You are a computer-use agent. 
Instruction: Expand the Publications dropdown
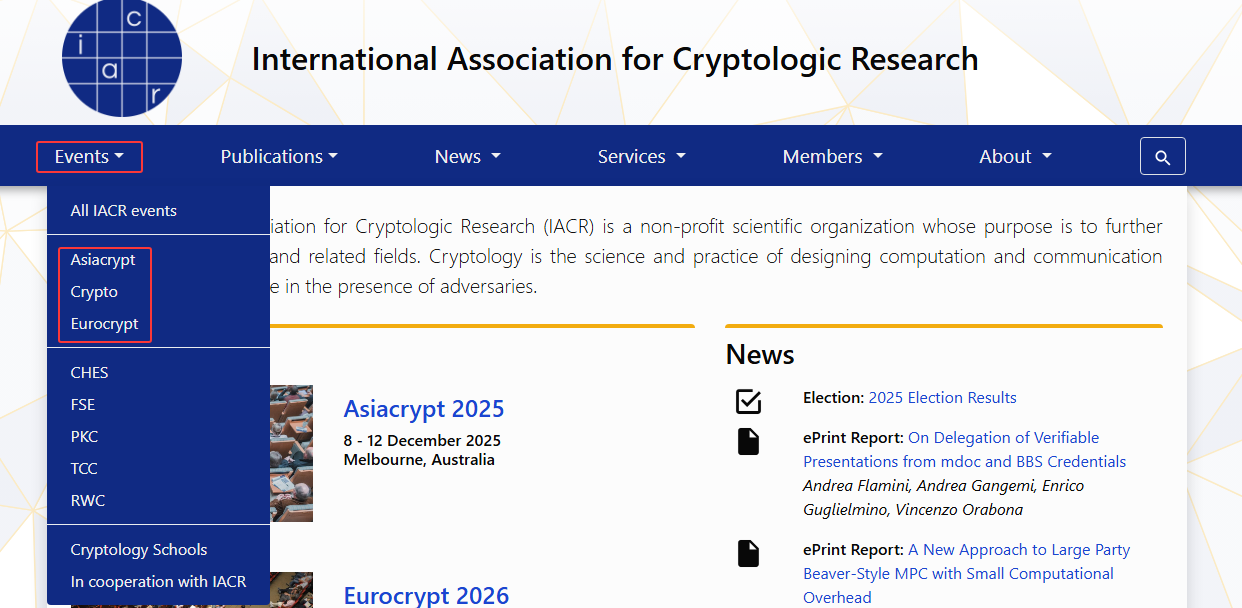click(279, 157)
